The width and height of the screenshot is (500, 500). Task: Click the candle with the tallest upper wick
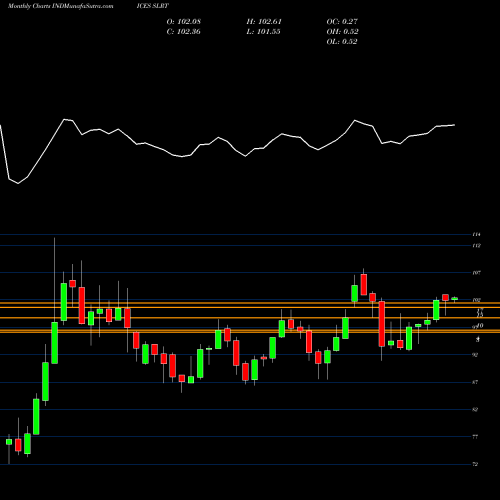pyautogui.click(x=54, y=343)
